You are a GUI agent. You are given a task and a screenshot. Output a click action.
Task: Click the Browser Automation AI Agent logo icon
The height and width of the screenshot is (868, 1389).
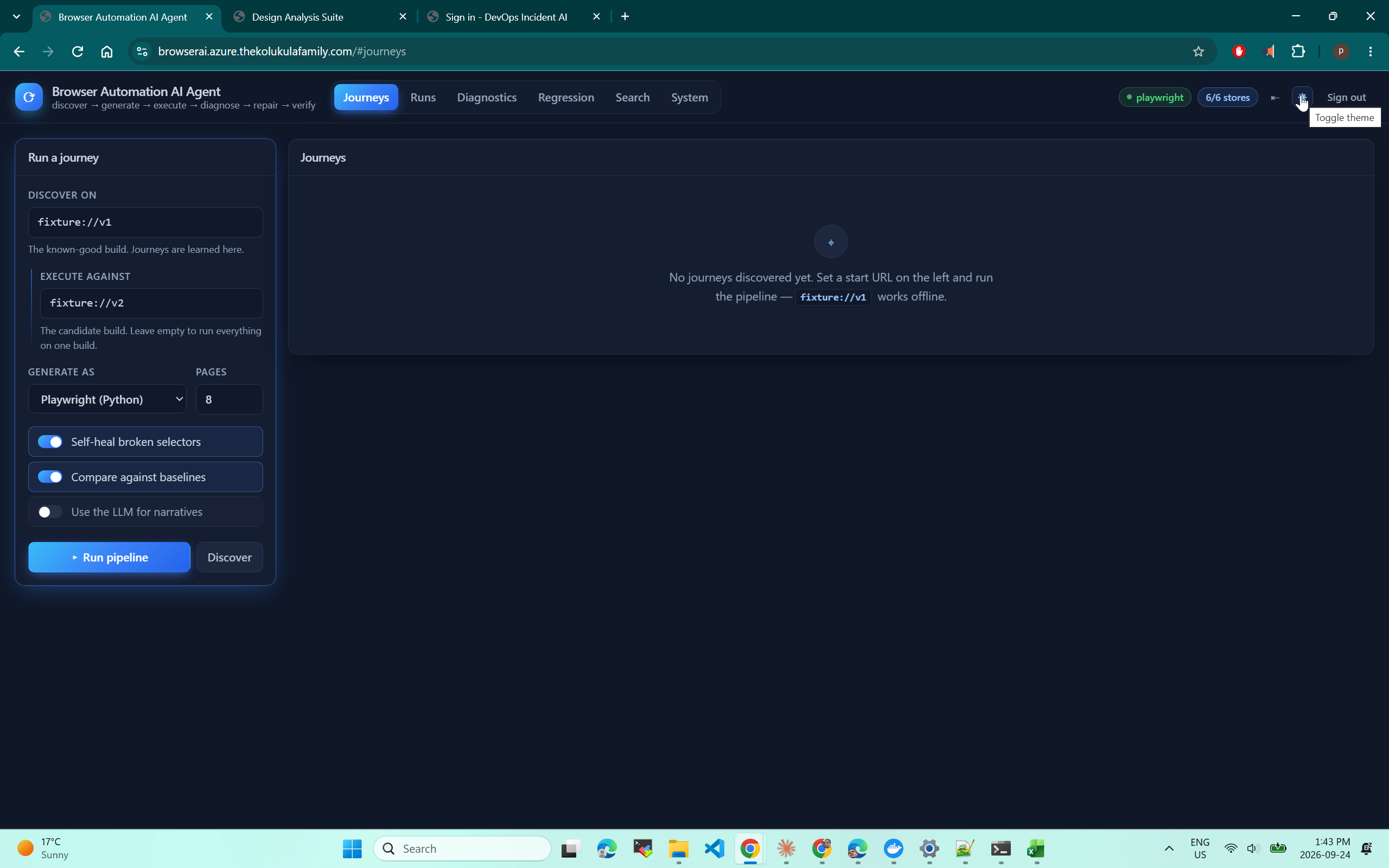29,97
